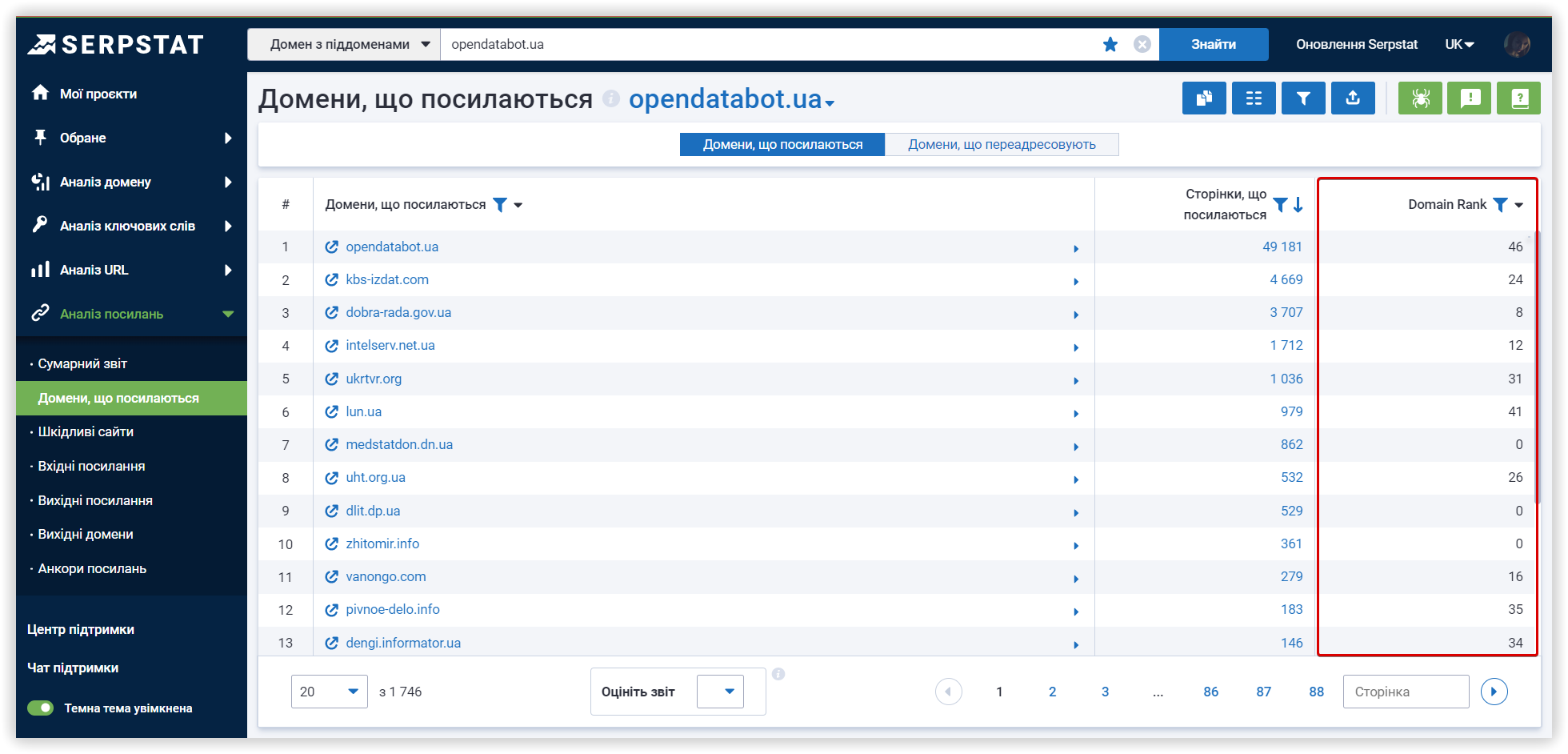Open the Referring domains sidebar submenu item

click(x=132, y=399)
